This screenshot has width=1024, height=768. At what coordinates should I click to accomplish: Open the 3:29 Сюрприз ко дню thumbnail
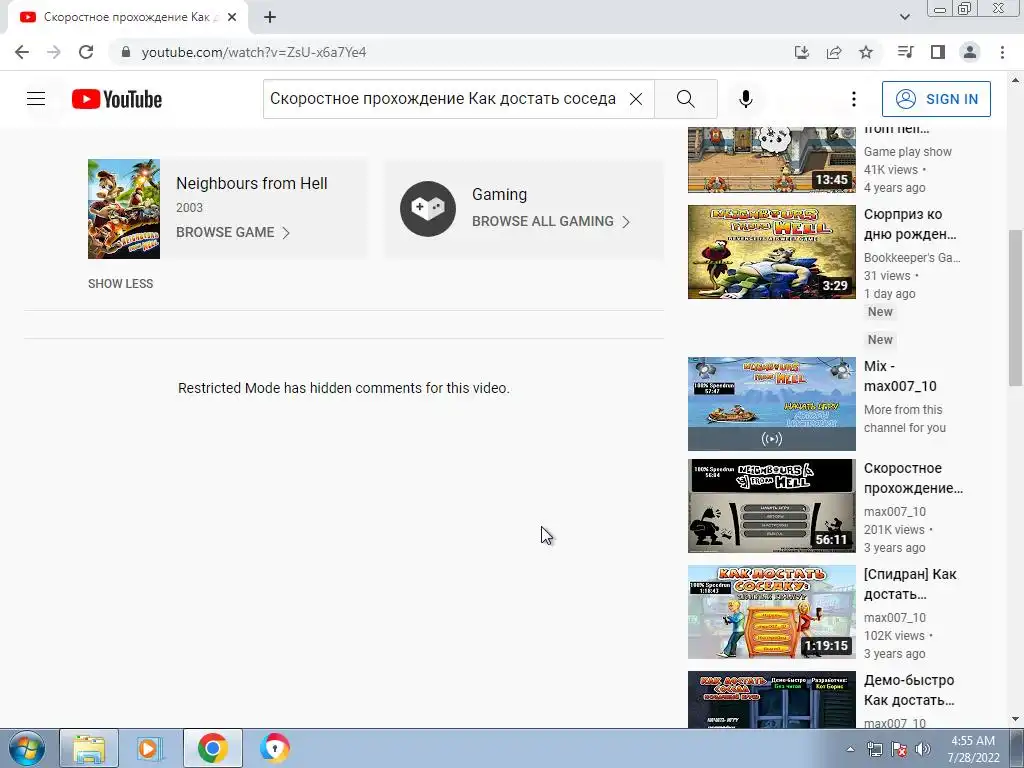tap(771, 252)
